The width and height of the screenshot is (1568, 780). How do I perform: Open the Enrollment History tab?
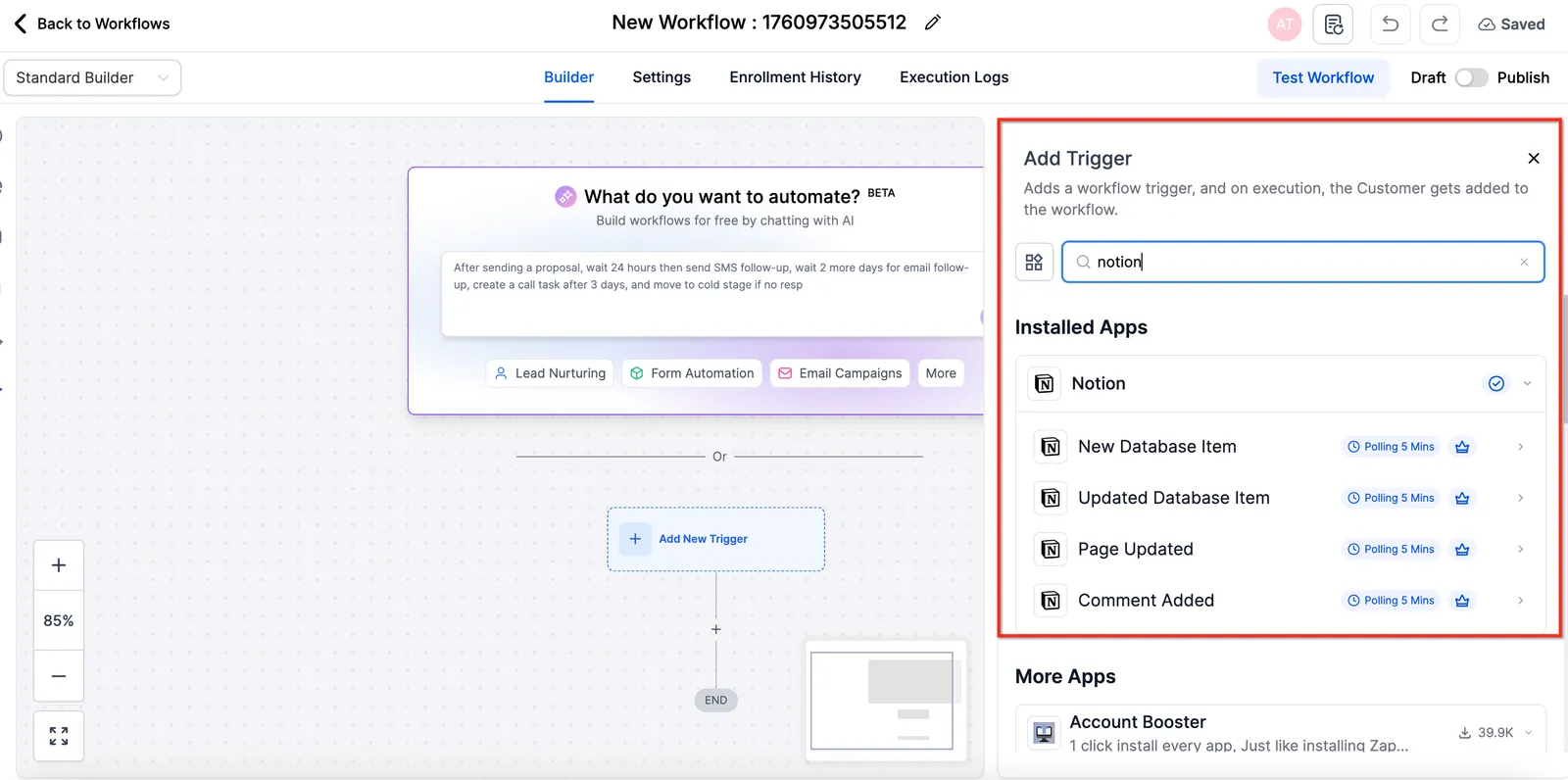tap(796, 77)
